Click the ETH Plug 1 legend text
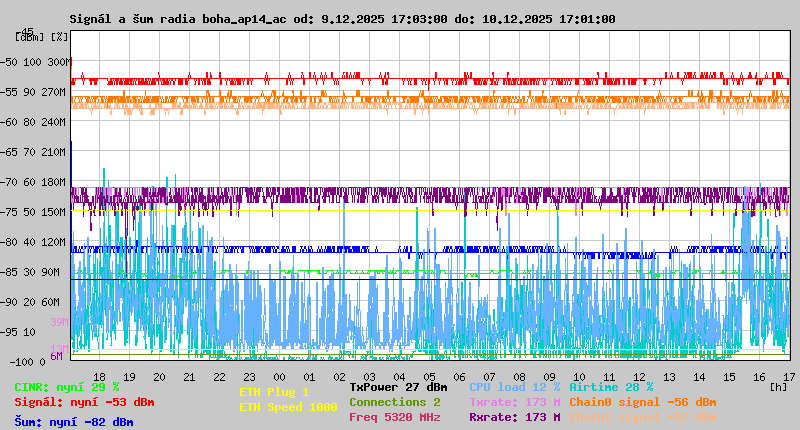The image size is (800, 430). [x=274, y=392]
